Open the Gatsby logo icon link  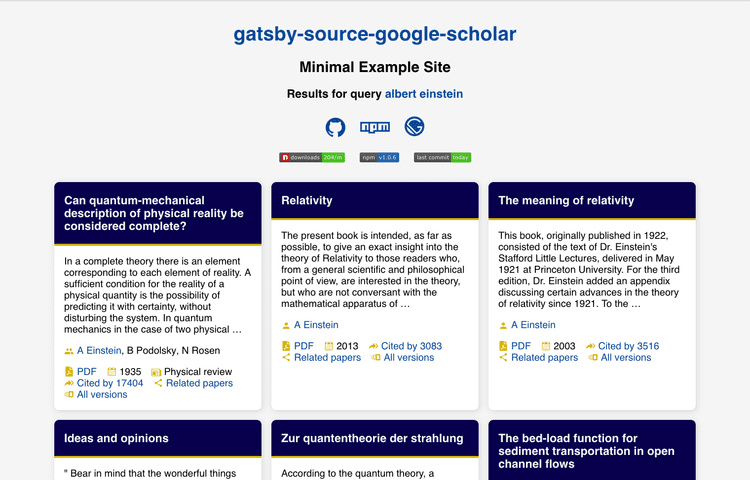pos(414,127)
